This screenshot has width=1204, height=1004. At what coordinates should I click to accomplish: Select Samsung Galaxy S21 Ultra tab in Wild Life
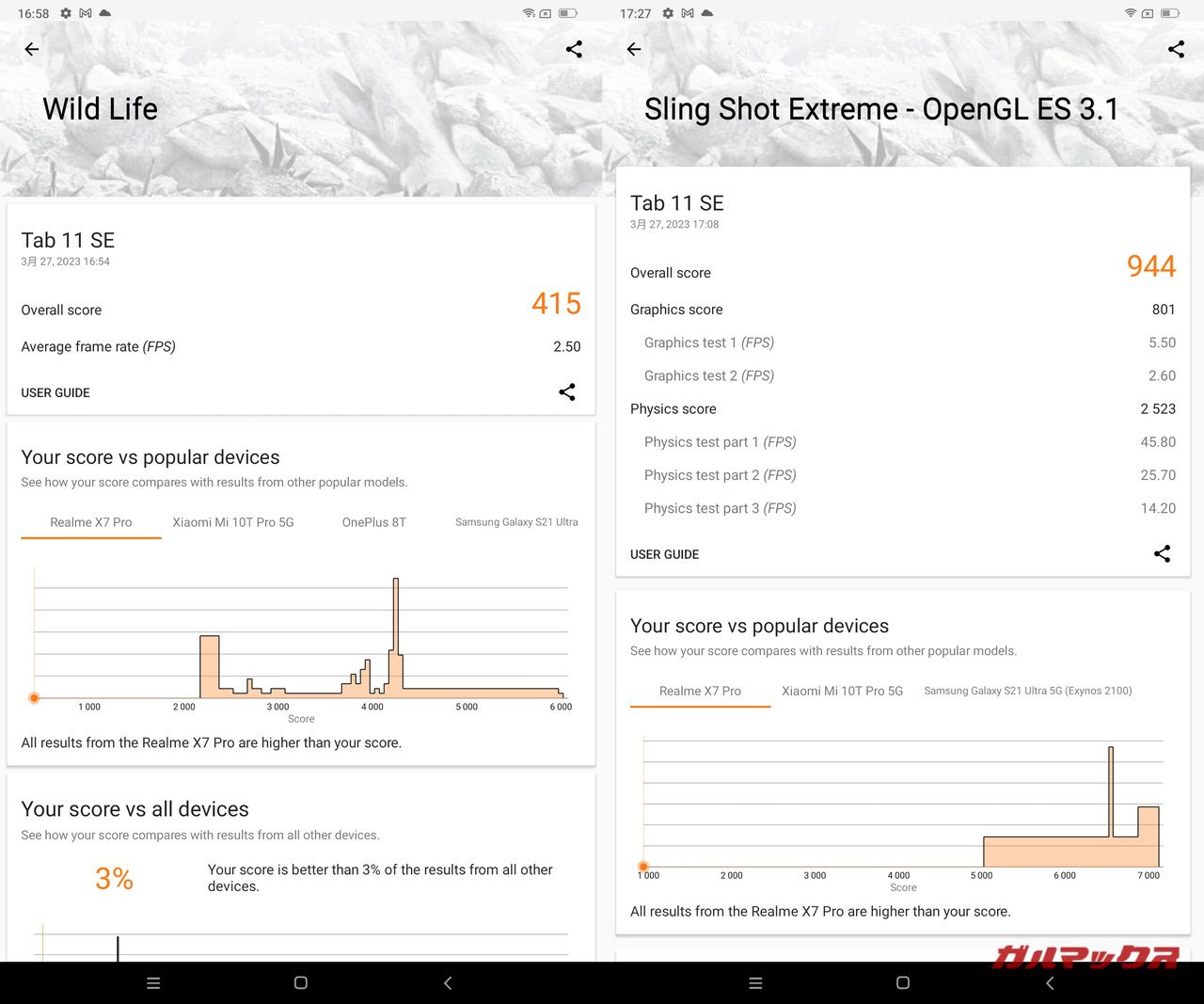pos(516,522)
